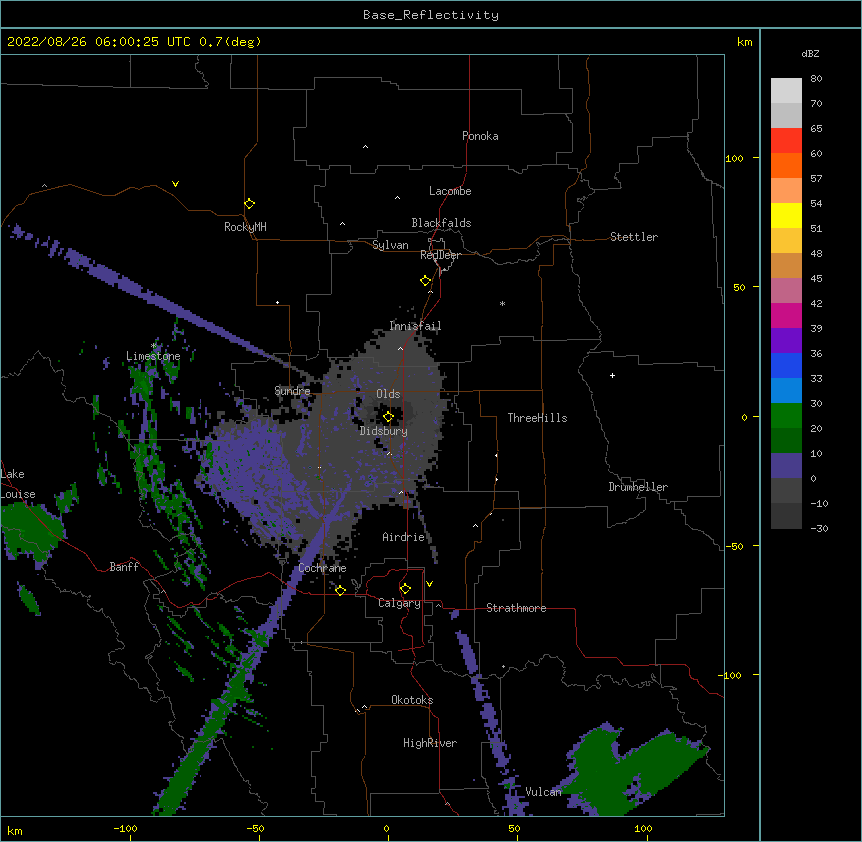862x842 pixels.
Task: Click the yellow V marker northwest of RockyMH
Action: 175,184
